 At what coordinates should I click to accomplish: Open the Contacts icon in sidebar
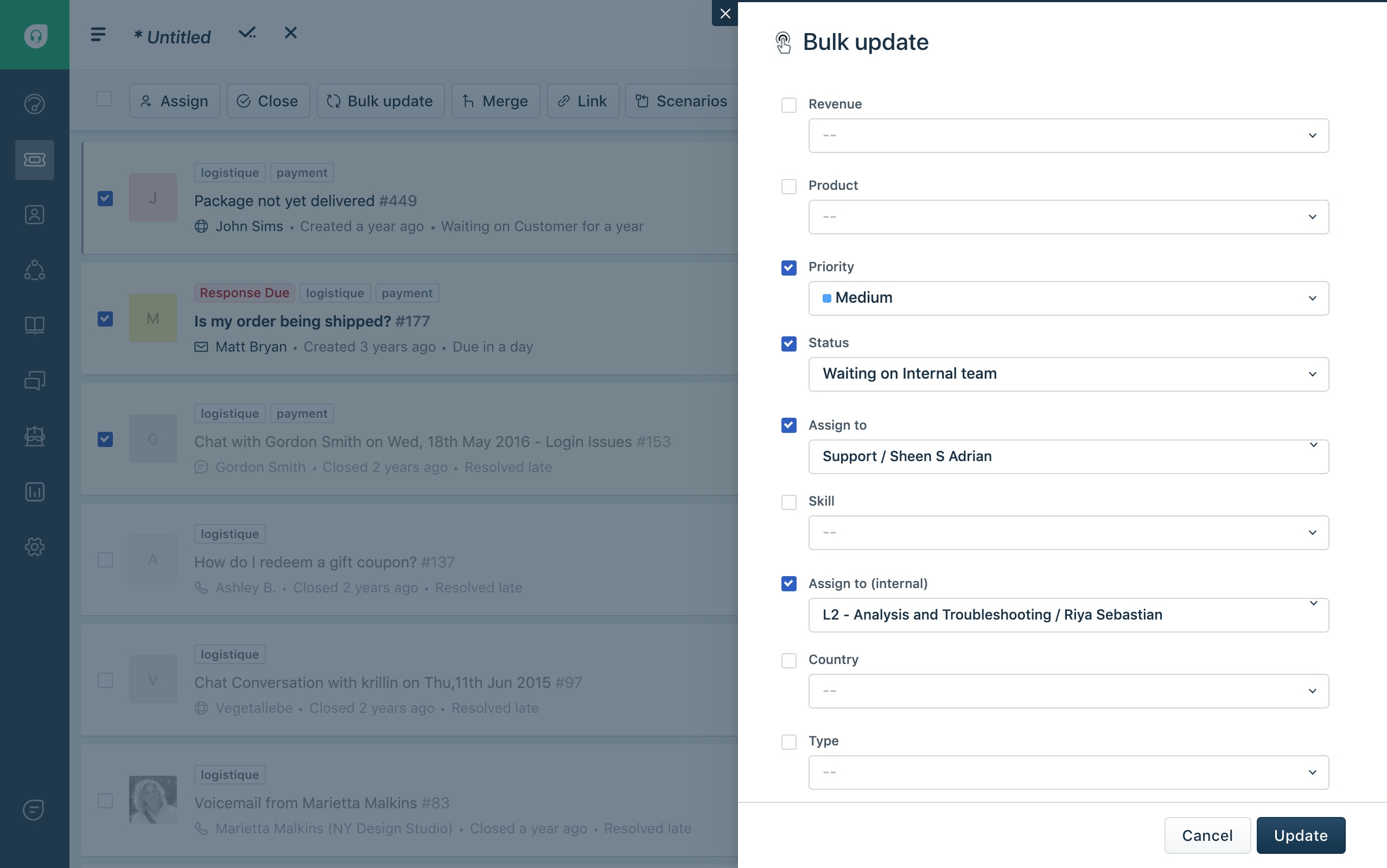click(x=34, y=215)
